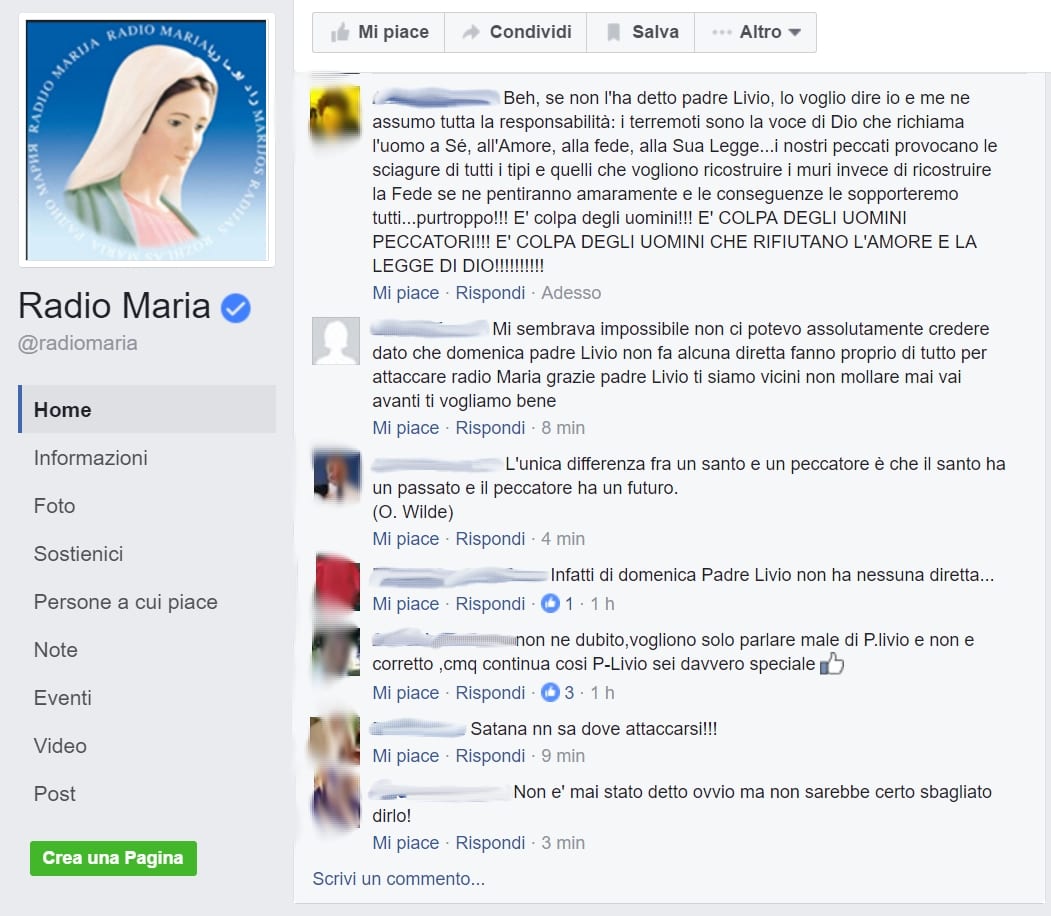Save the page with Salva bookmark button

(x=641, y=32)
